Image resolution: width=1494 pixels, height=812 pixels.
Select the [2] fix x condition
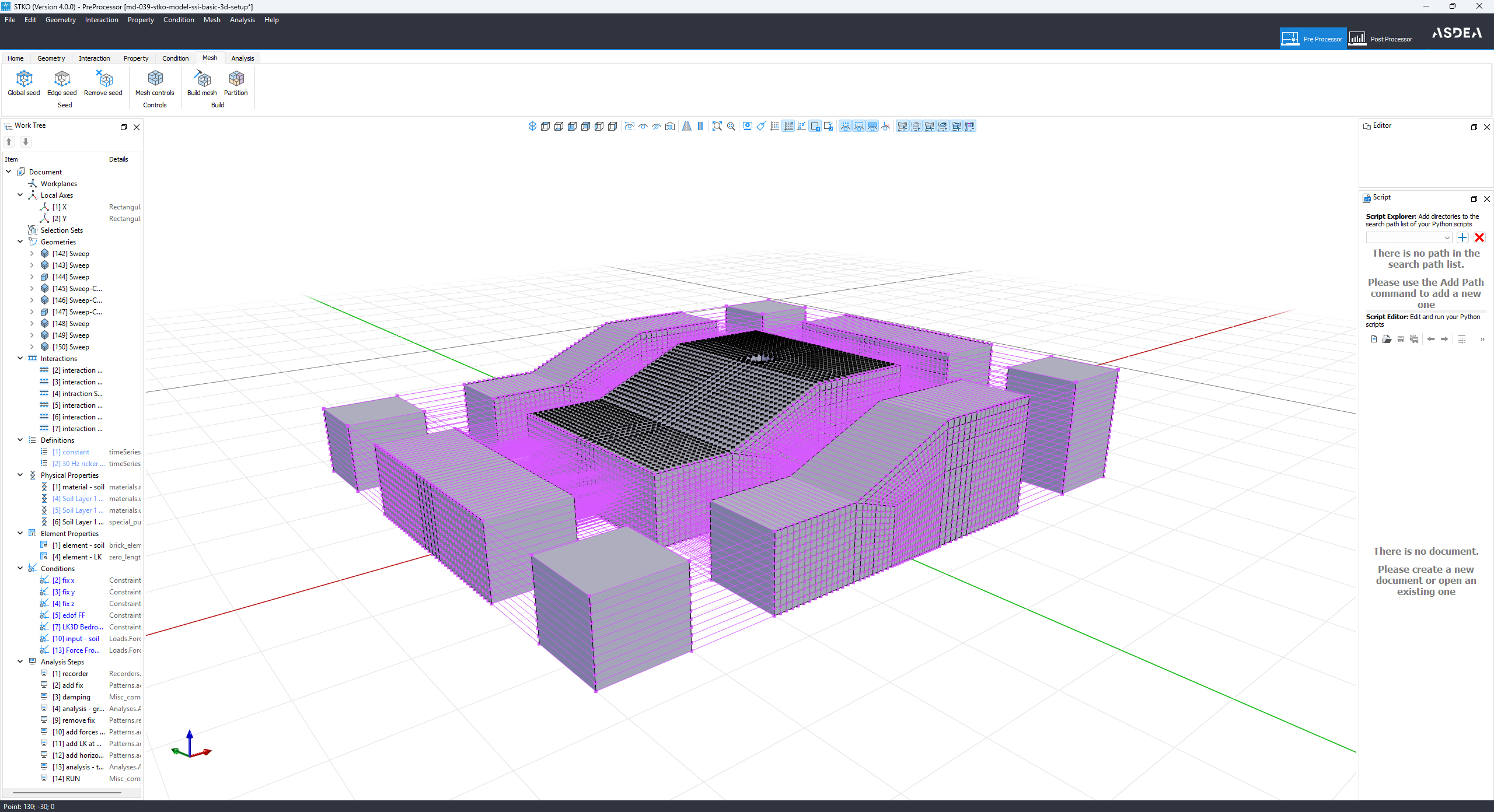64,580
